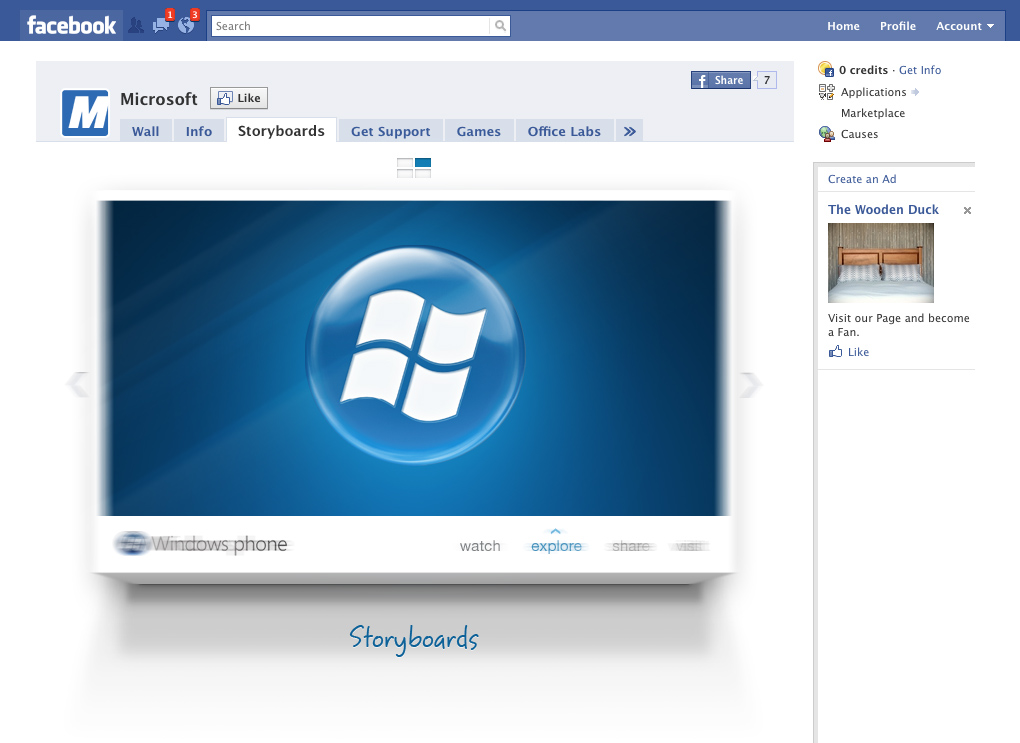Image resolution: width=1020 pixels, height=743 pixels.
Task: Open the friend requests icon
Action: pos(135,26)
